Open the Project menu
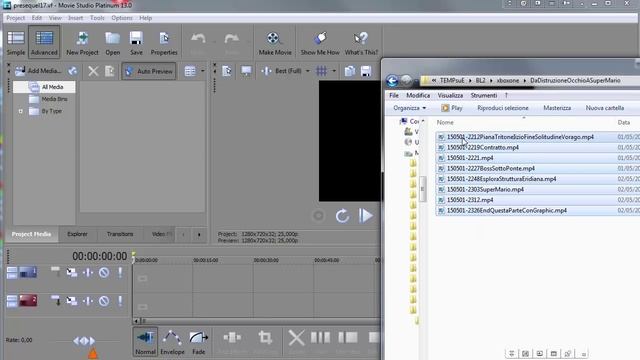640x360 pixels. tap(16, 18)
